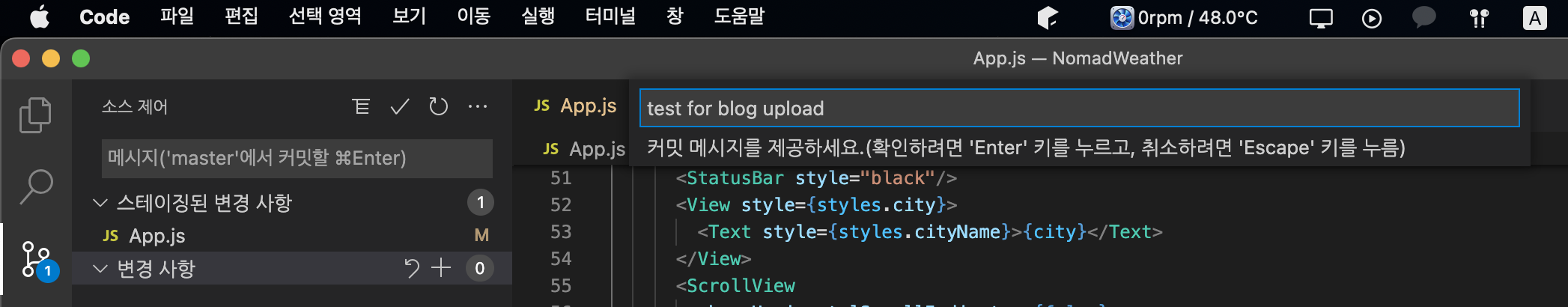Open the 선택 영역 menu

[x=325, y=16]
